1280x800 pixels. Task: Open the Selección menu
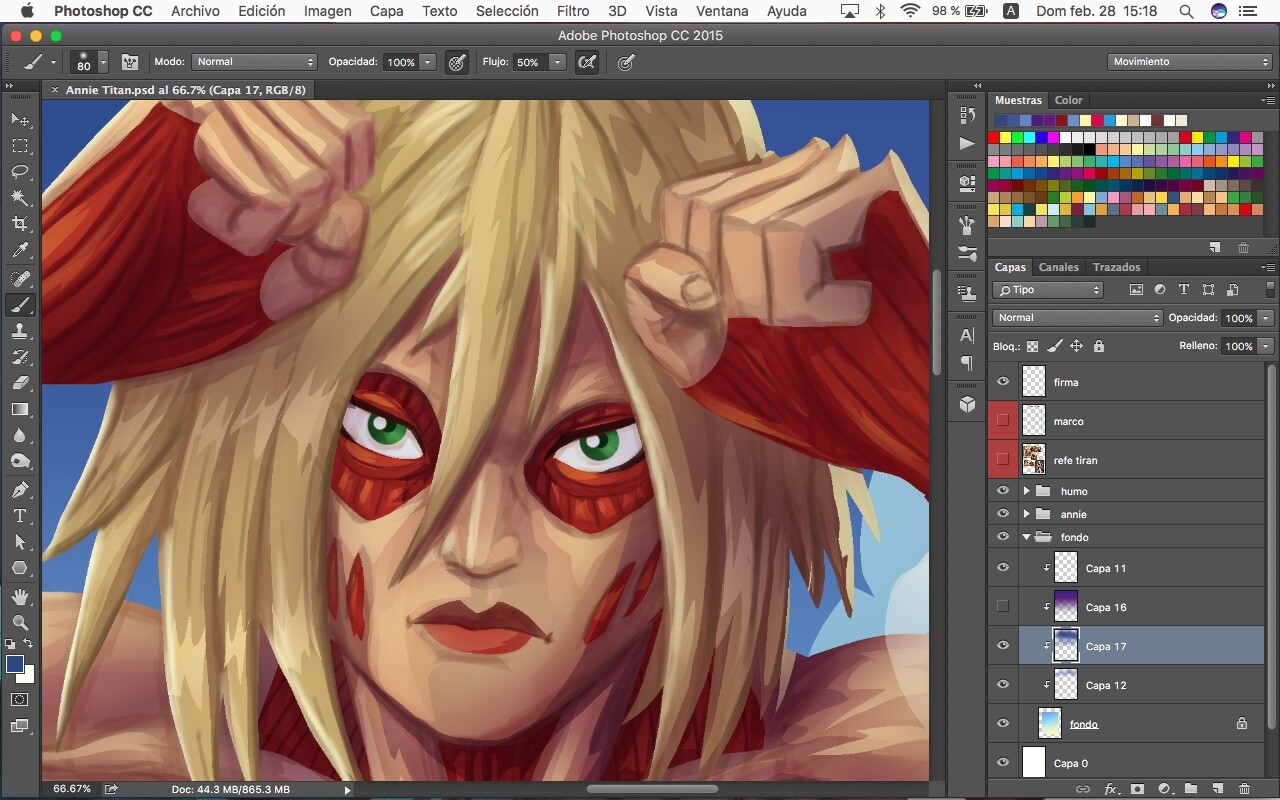507,11
